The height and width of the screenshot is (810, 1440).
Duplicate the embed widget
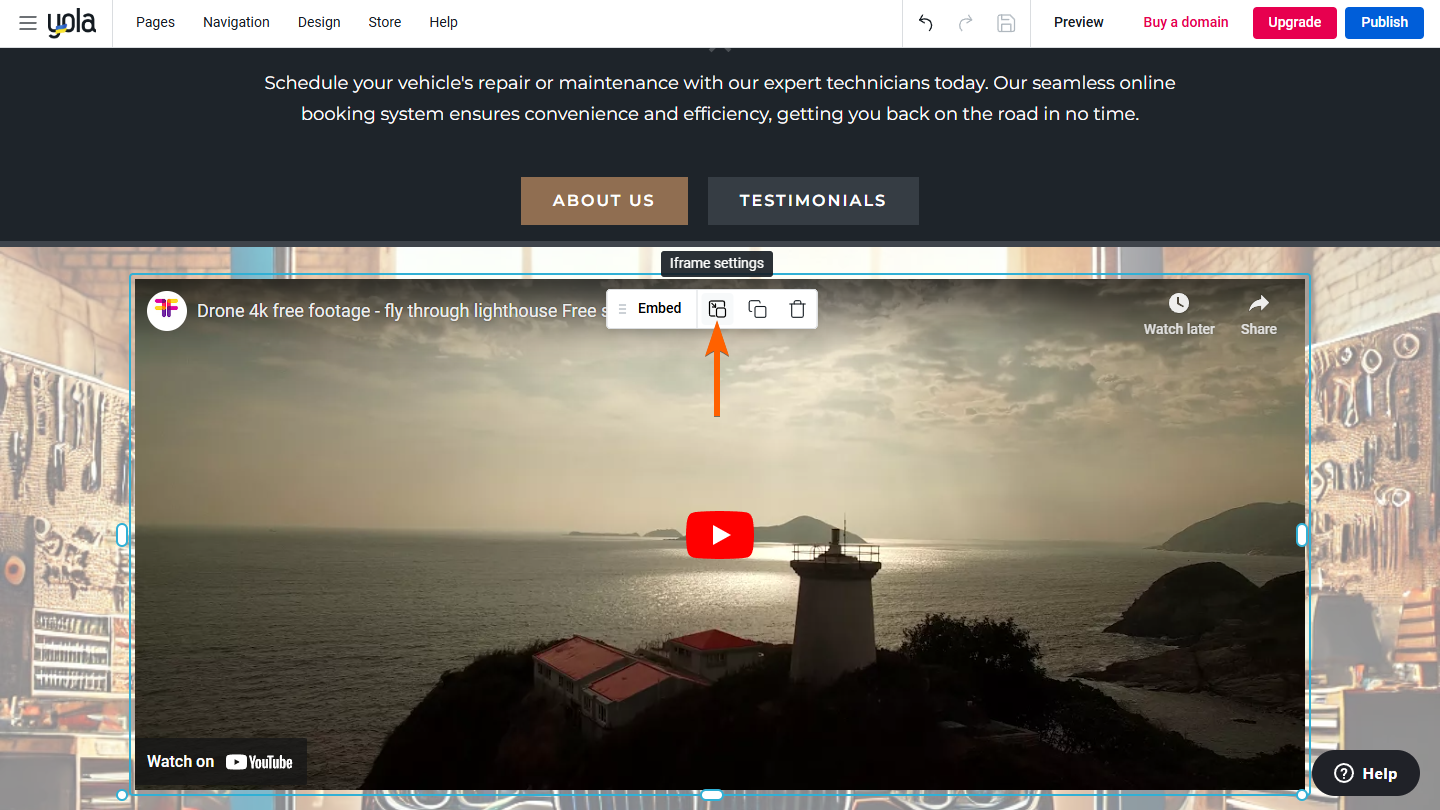pyautogui.click(x=757, y=309)
